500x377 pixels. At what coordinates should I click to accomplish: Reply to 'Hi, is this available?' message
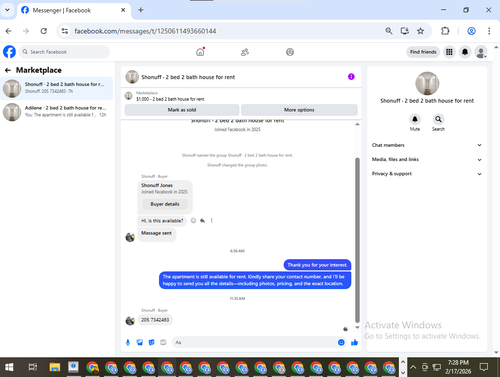click(x=202, y=220)
